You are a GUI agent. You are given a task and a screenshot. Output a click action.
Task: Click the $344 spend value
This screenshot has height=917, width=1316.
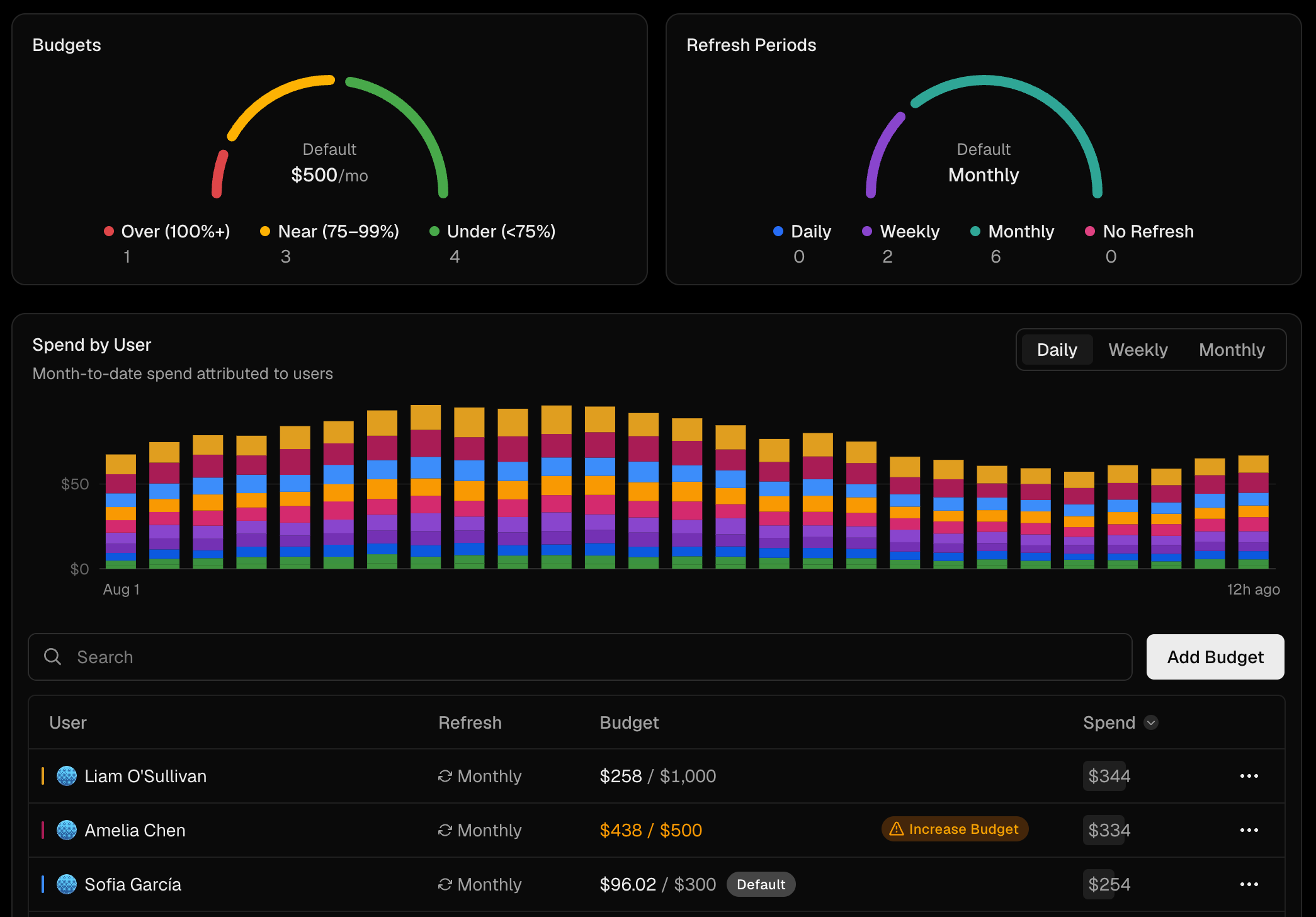1109,776
